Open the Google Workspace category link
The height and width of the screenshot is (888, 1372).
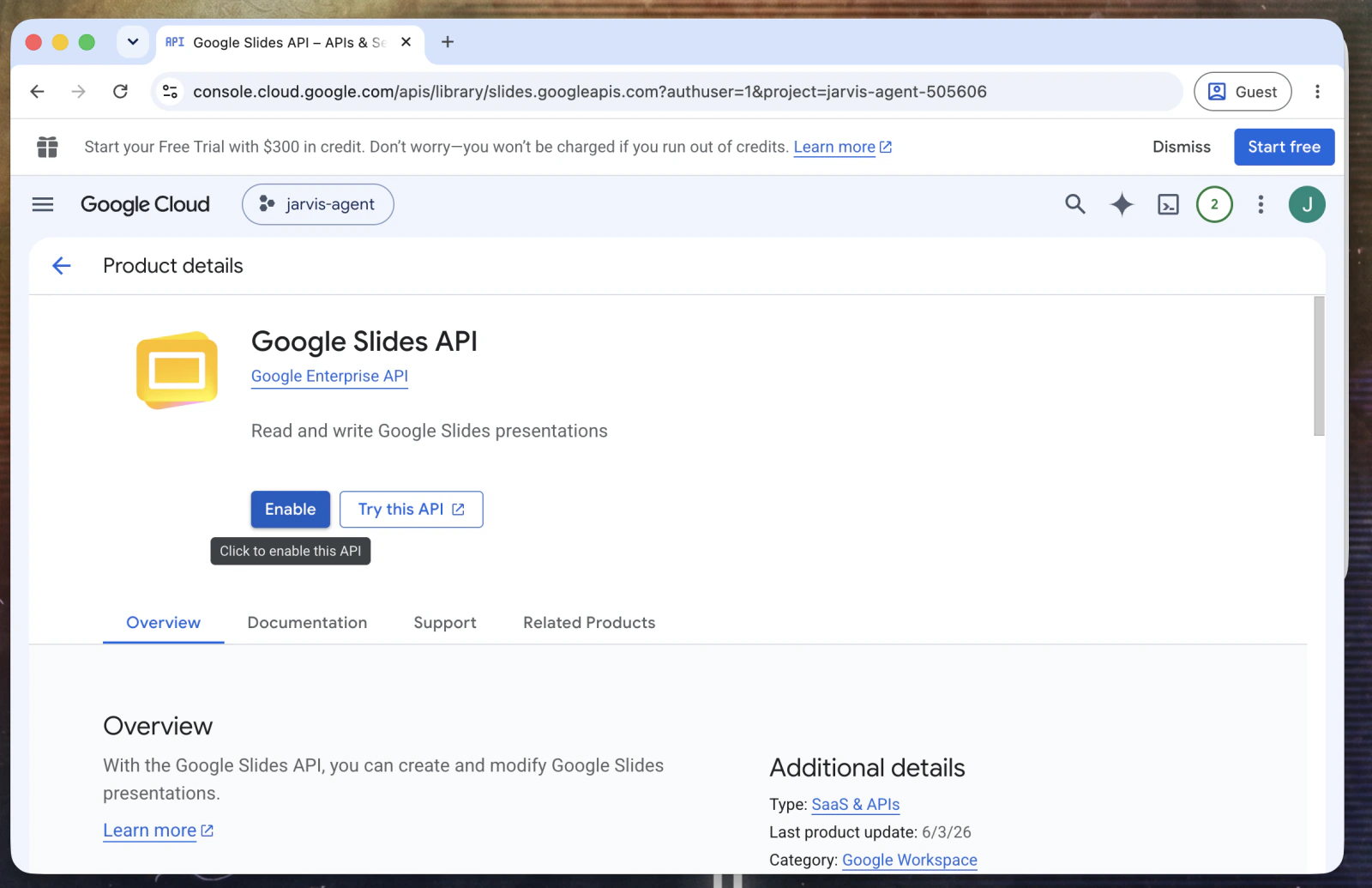point(909,860)
